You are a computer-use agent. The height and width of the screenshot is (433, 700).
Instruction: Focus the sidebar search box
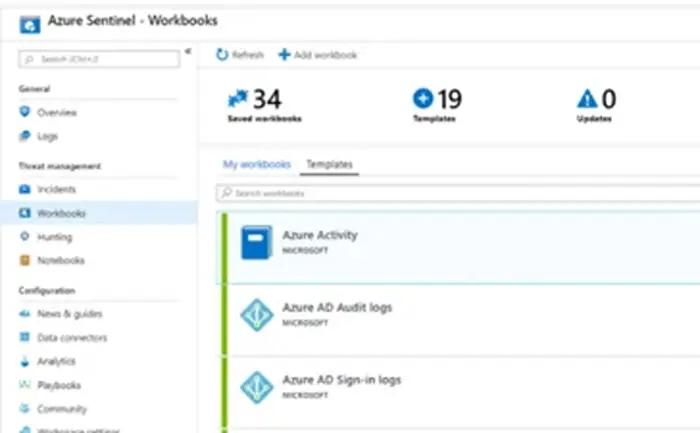pyautogui.click(x=99, y=59)
